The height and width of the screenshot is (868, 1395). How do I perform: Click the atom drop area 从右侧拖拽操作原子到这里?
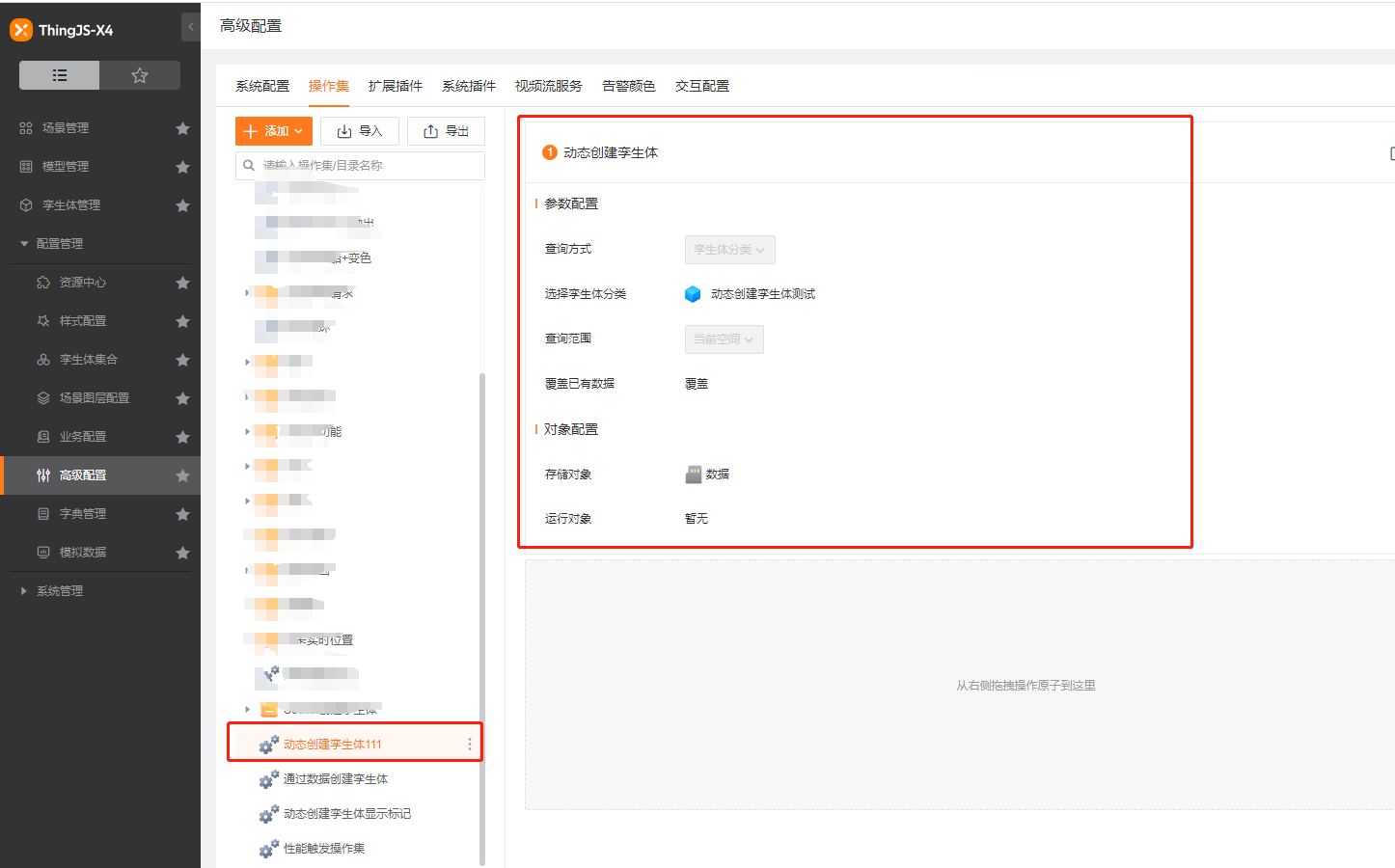960,685
